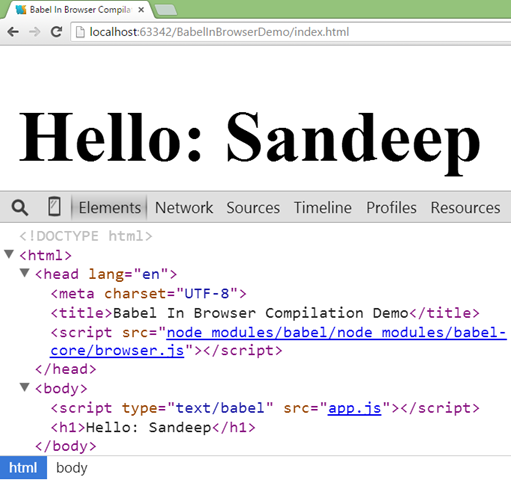Click the type="text/babel" attribute value
Viewport: 511px width, 480px height.
pos(220,408)
